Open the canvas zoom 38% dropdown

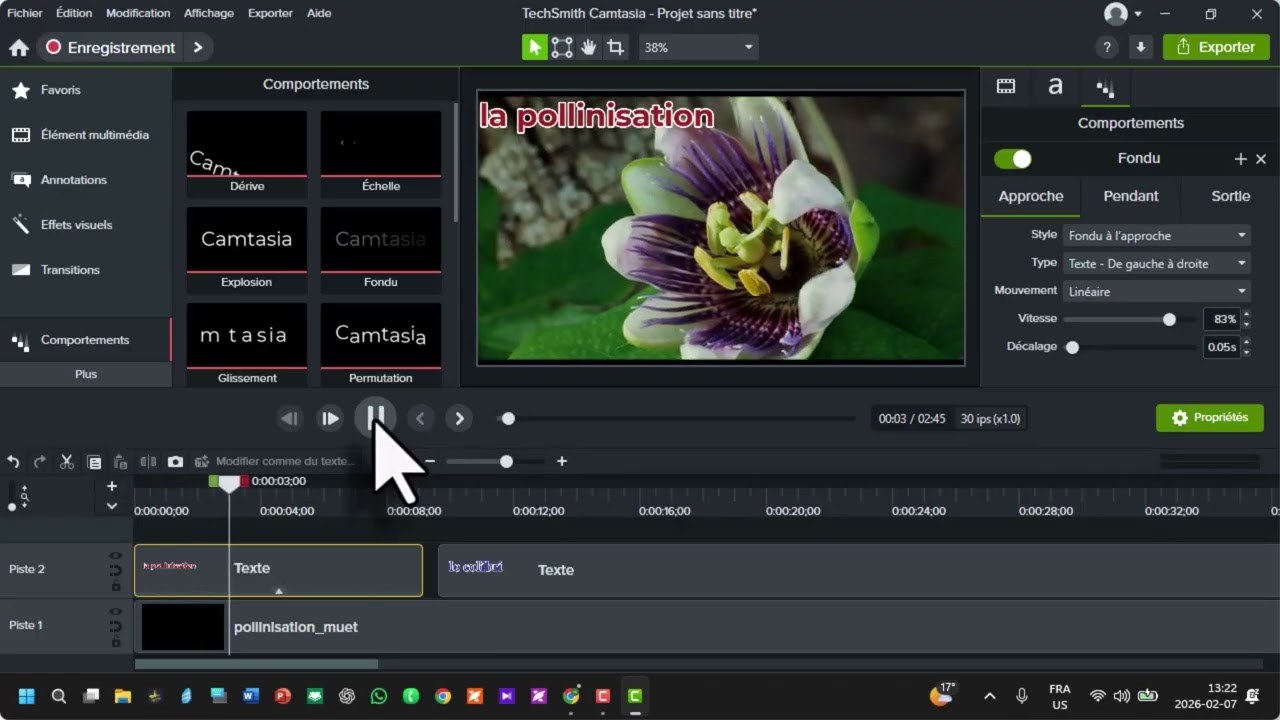(x=698, y=47)
